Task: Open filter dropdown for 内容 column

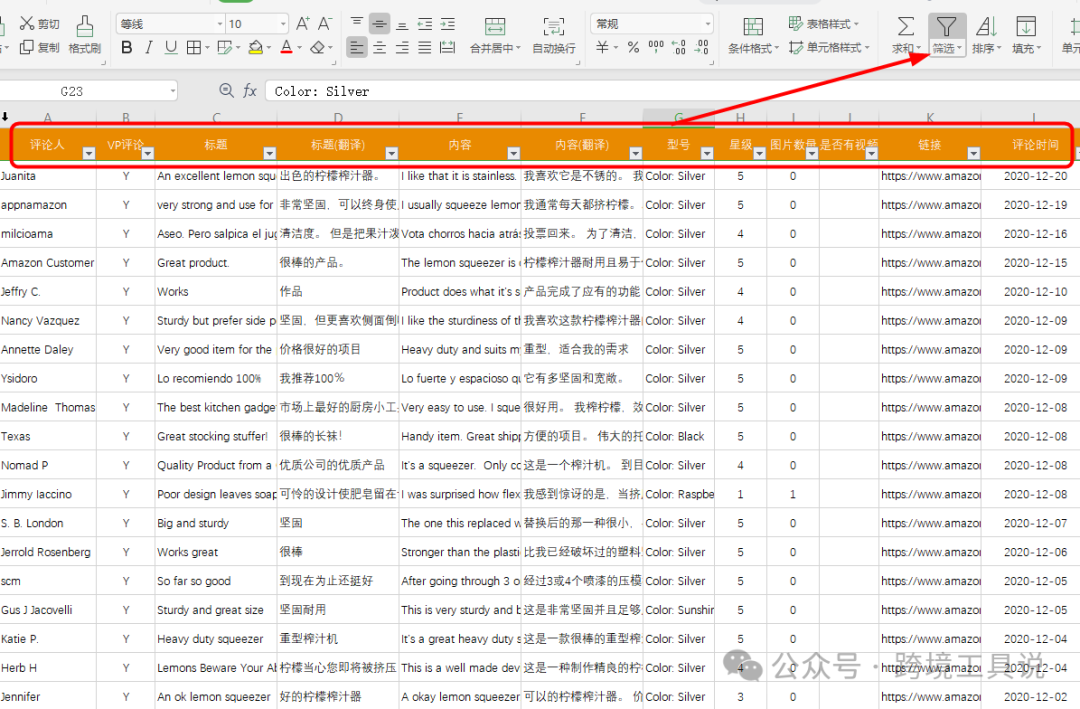Action: pyautogui.click(x=513, y=153)
